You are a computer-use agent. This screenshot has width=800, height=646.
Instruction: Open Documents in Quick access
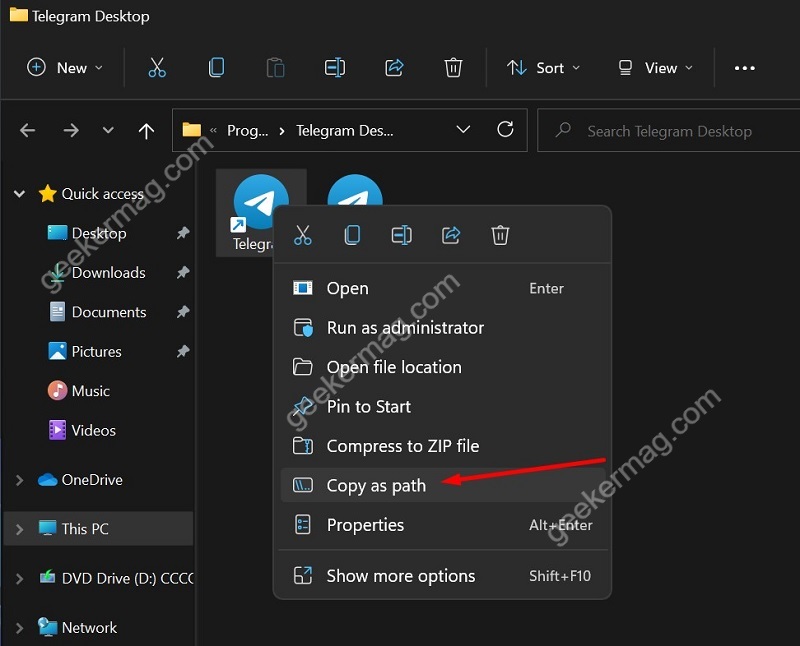coord(109,312)
